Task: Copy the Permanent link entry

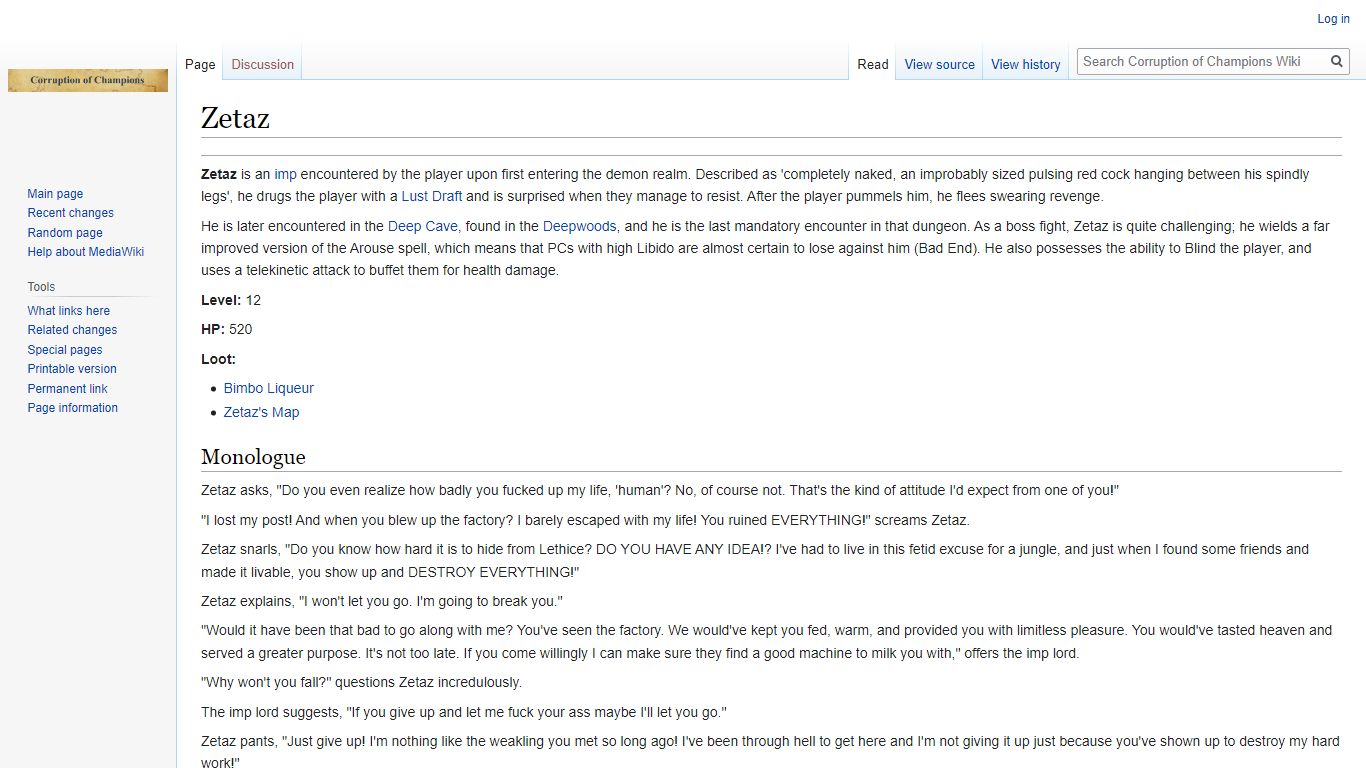Action: 67,389
